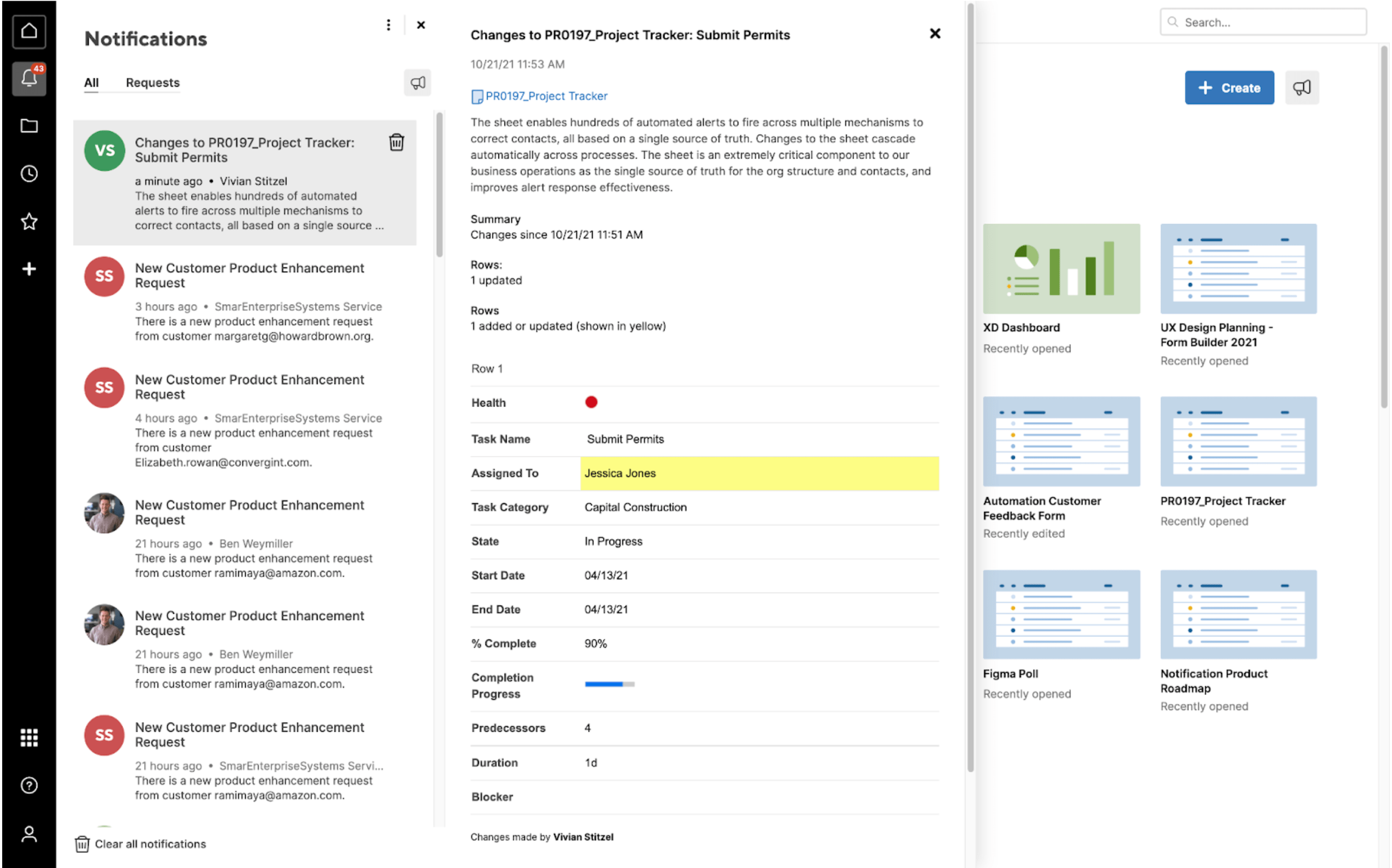Open the Home icon in sidebar

[29, 31]
